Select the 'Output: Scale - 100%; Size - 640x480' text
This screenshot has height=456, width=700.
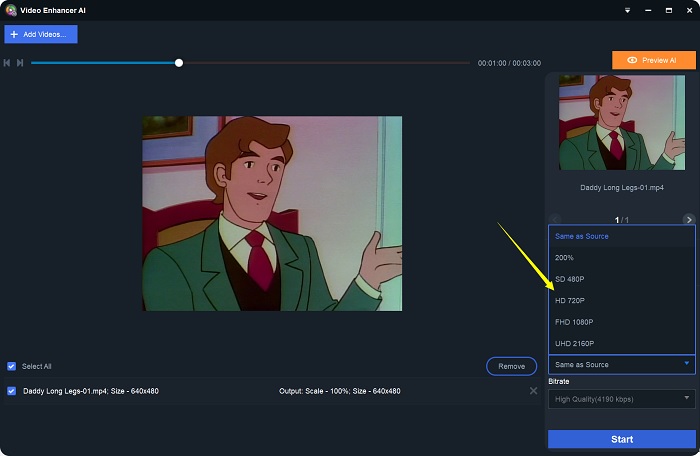coord(339,391)
